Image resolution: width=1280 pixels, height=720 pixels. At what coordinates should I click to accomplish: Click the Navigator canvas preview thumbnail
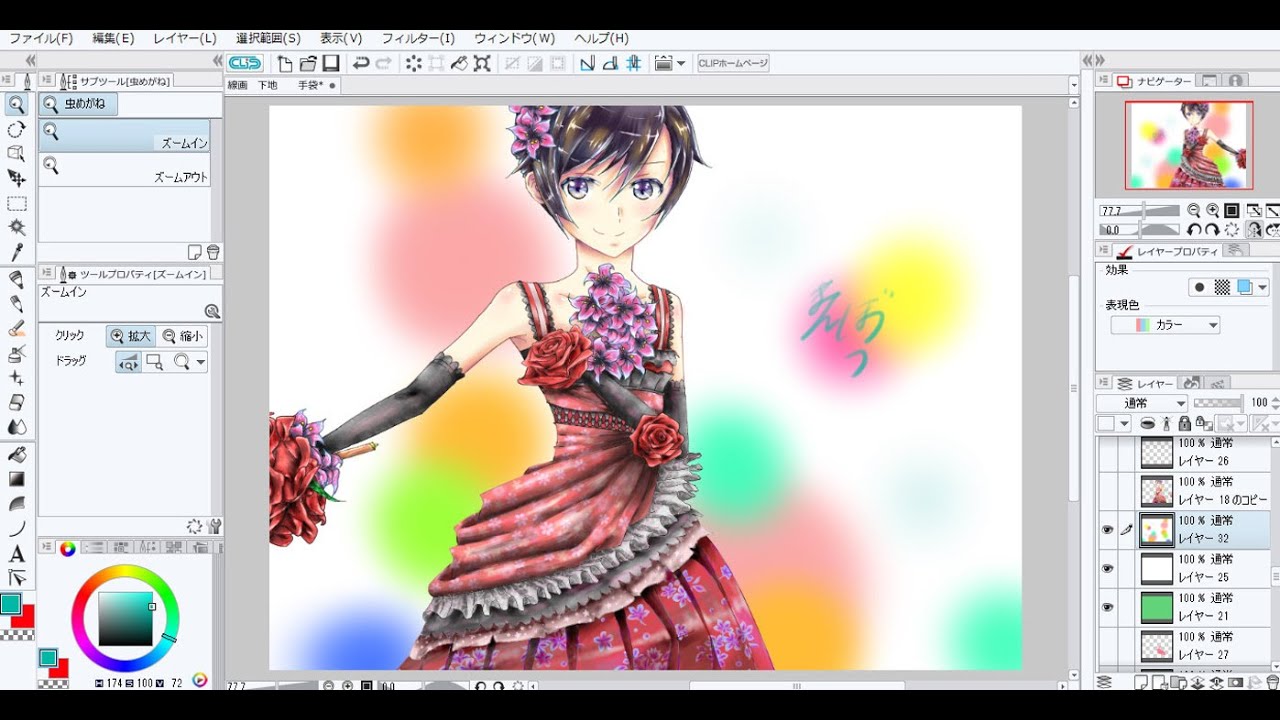[1189, 145]
